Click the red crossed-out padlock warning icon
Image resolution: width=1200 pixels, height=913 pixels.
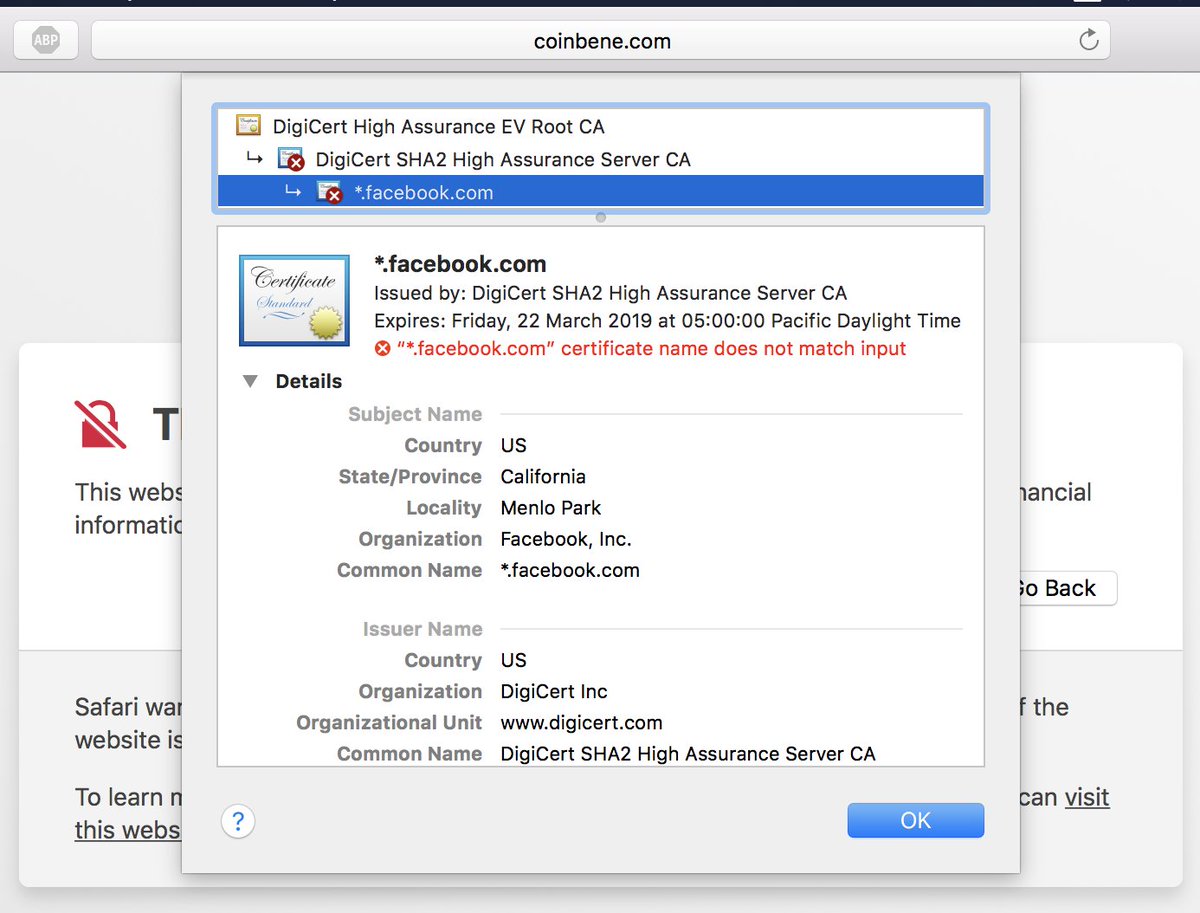[100, 423]
